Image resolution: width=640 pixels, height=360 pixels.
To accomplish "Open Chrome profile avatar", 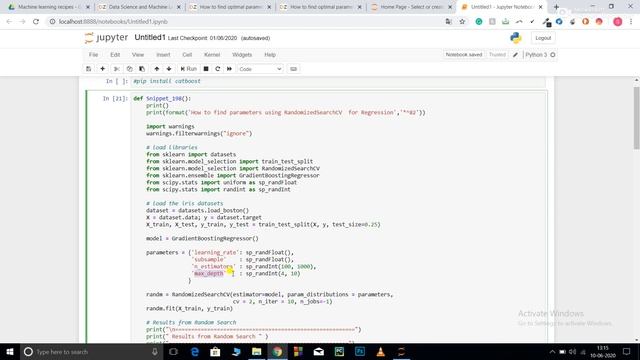I will [618, 22].
